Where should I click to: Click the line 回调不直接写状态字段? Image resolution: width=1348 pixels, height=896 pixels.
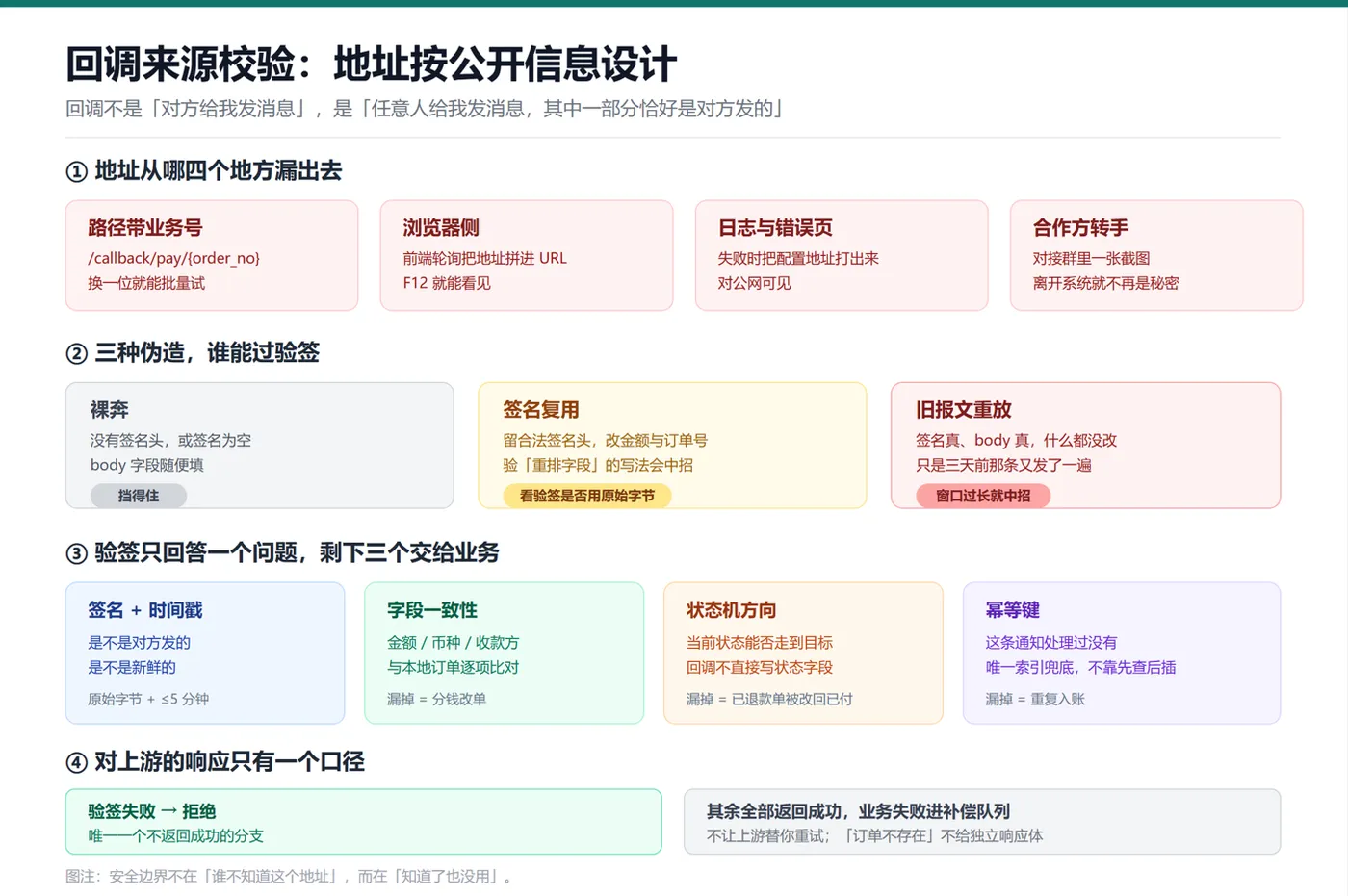click(x=760, y=667)
